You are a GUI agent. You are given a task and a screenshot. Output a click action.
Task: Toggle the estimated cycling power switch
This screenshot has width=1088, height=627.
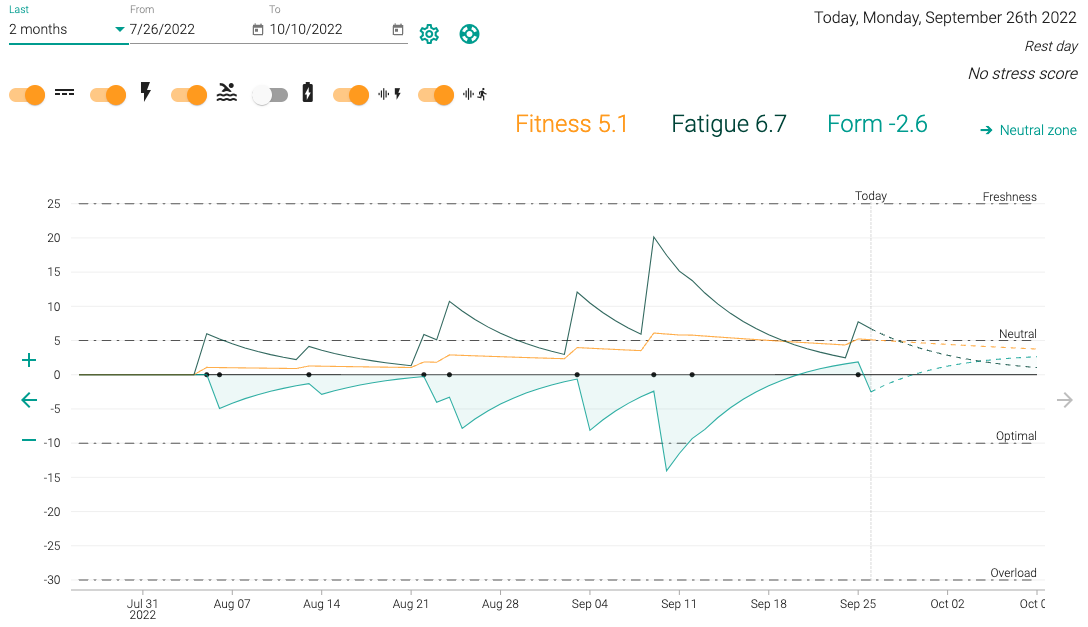[x=351, y=95]
